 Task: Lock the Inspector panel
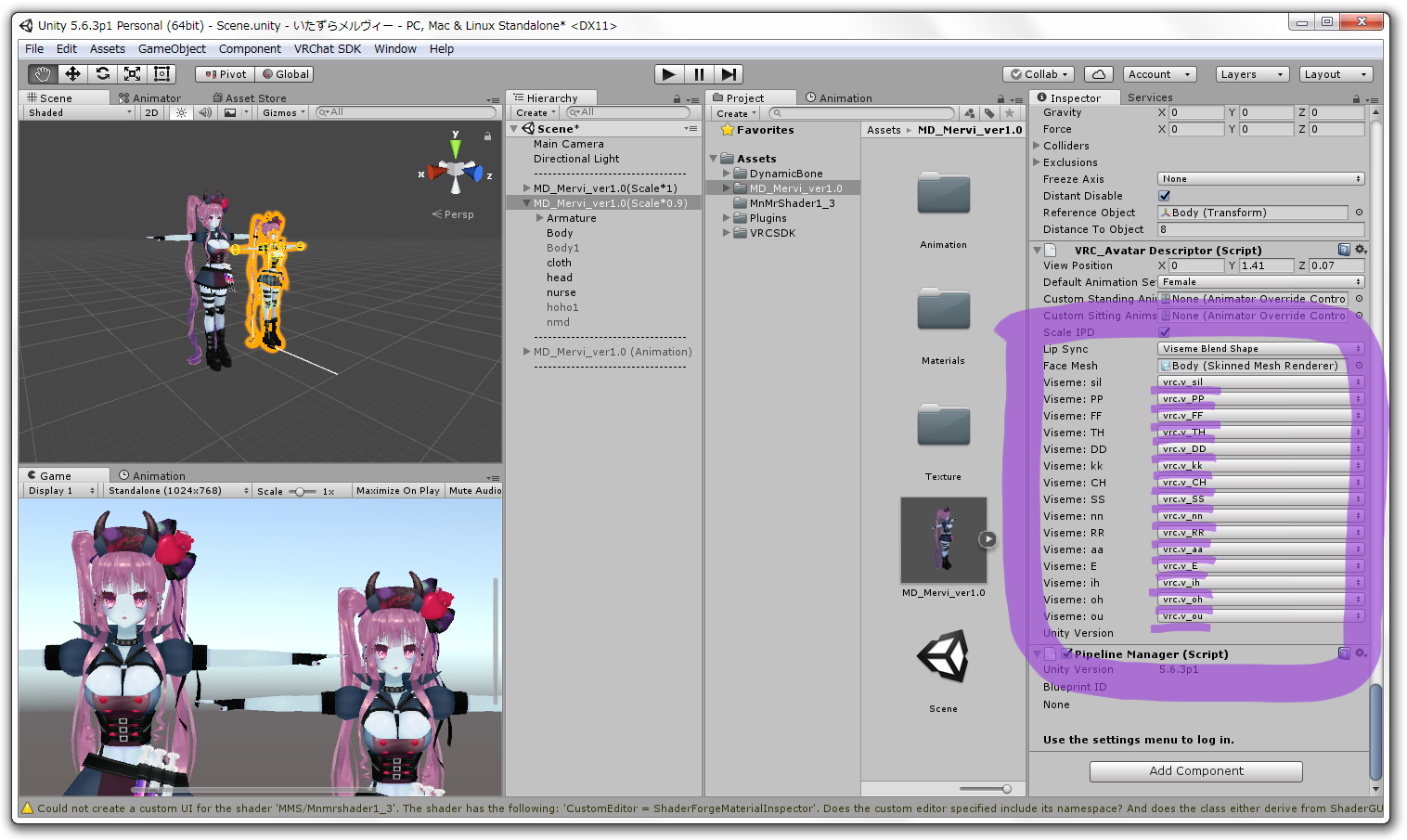pos(1356,99)
